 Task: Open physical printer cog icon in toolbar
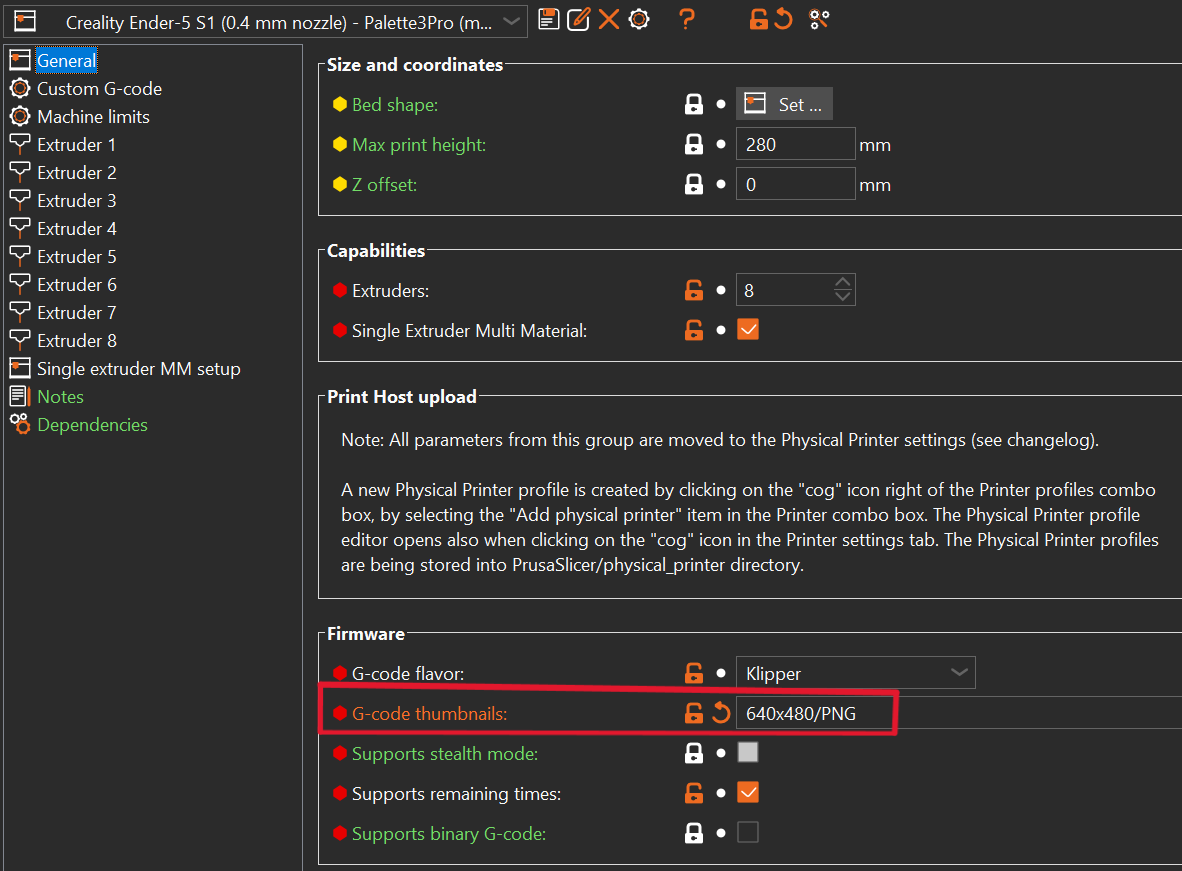pos(639,19)
